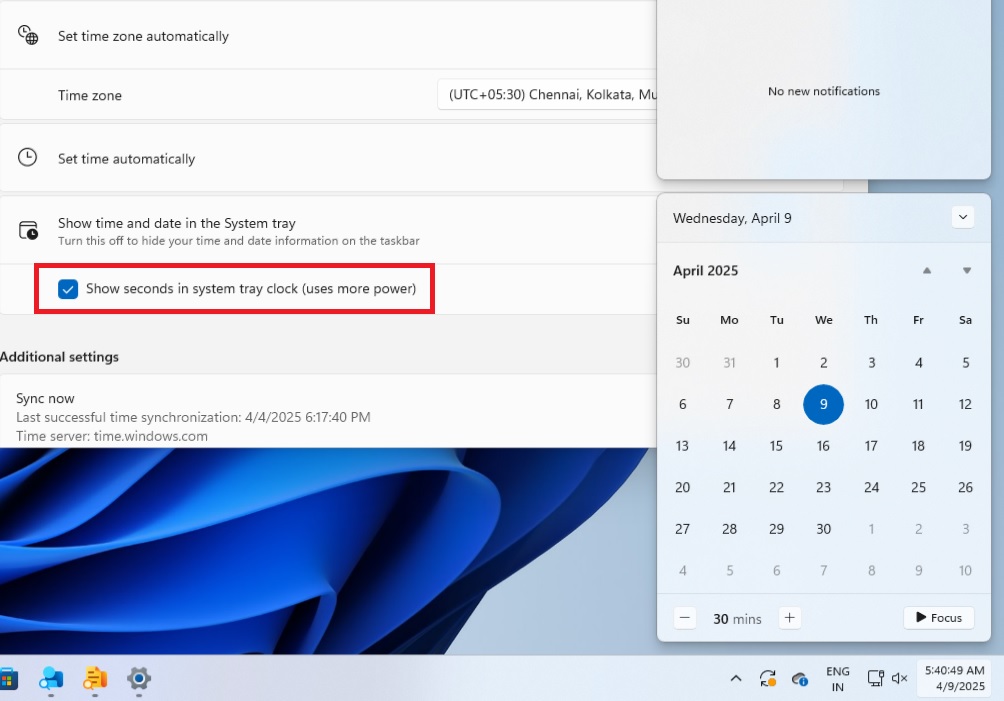Select April 7 in the calendar

pos(729,405)
